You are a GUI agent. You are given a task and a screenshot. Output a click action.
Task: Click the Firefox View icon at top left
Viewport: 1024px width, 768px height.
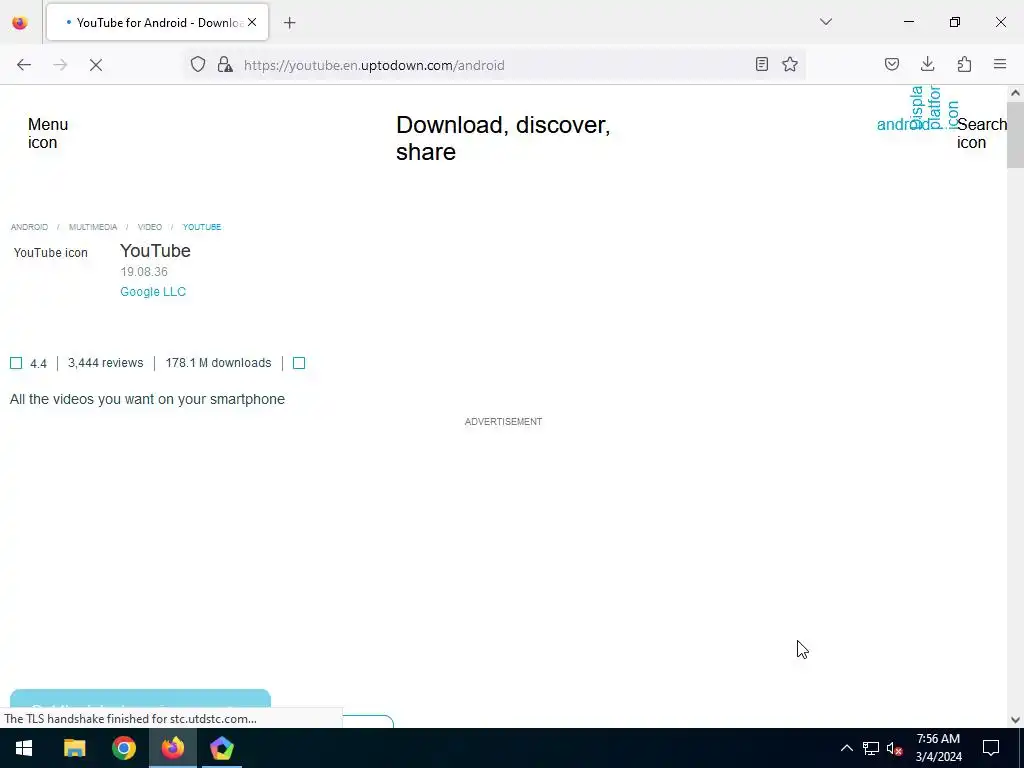pos(20,22)
